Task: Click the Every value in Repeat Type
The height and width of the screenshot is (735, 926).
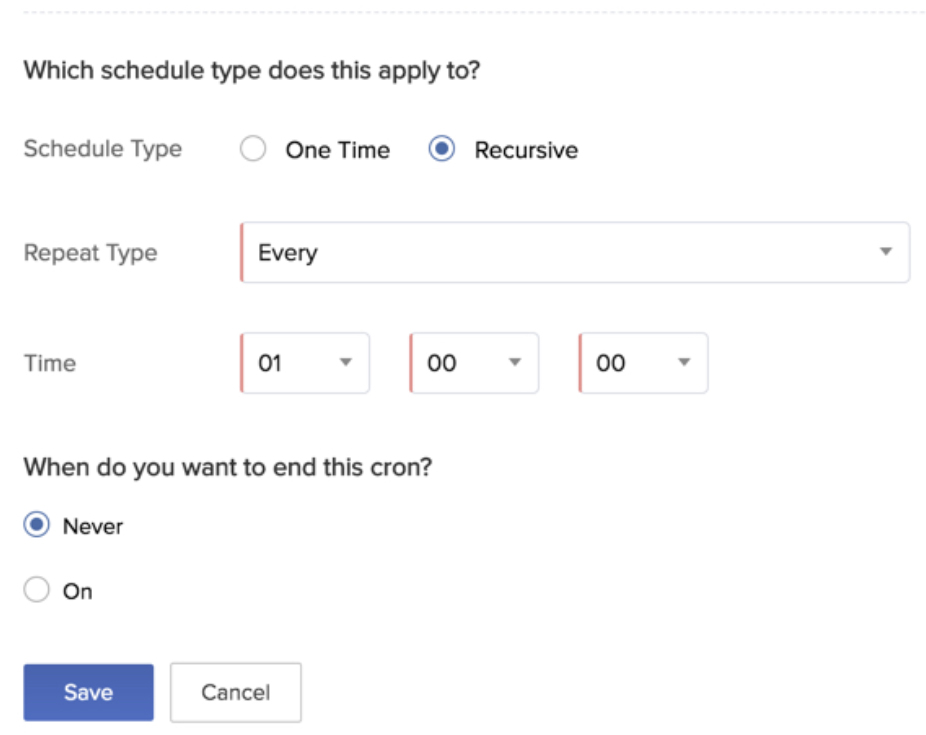Action: (x=288, y=252)
